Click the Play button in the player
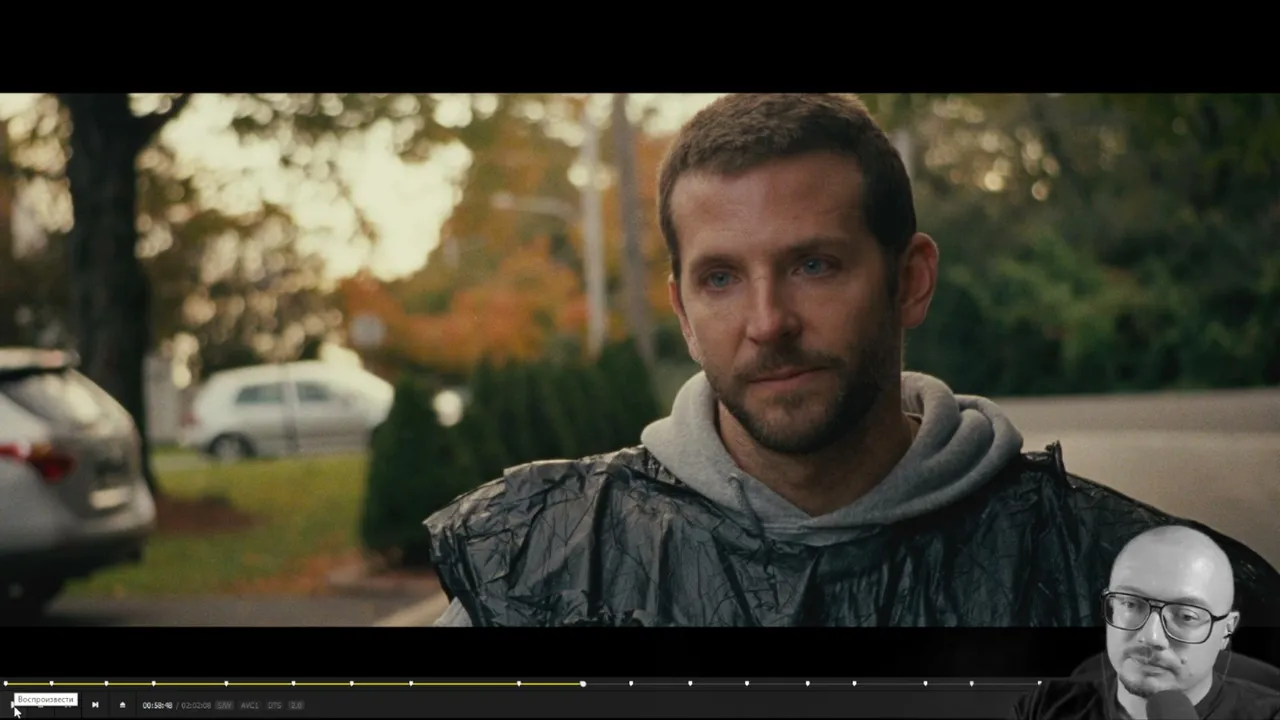The height and width of the screenshot is (720, 1280). coord(13,705)
